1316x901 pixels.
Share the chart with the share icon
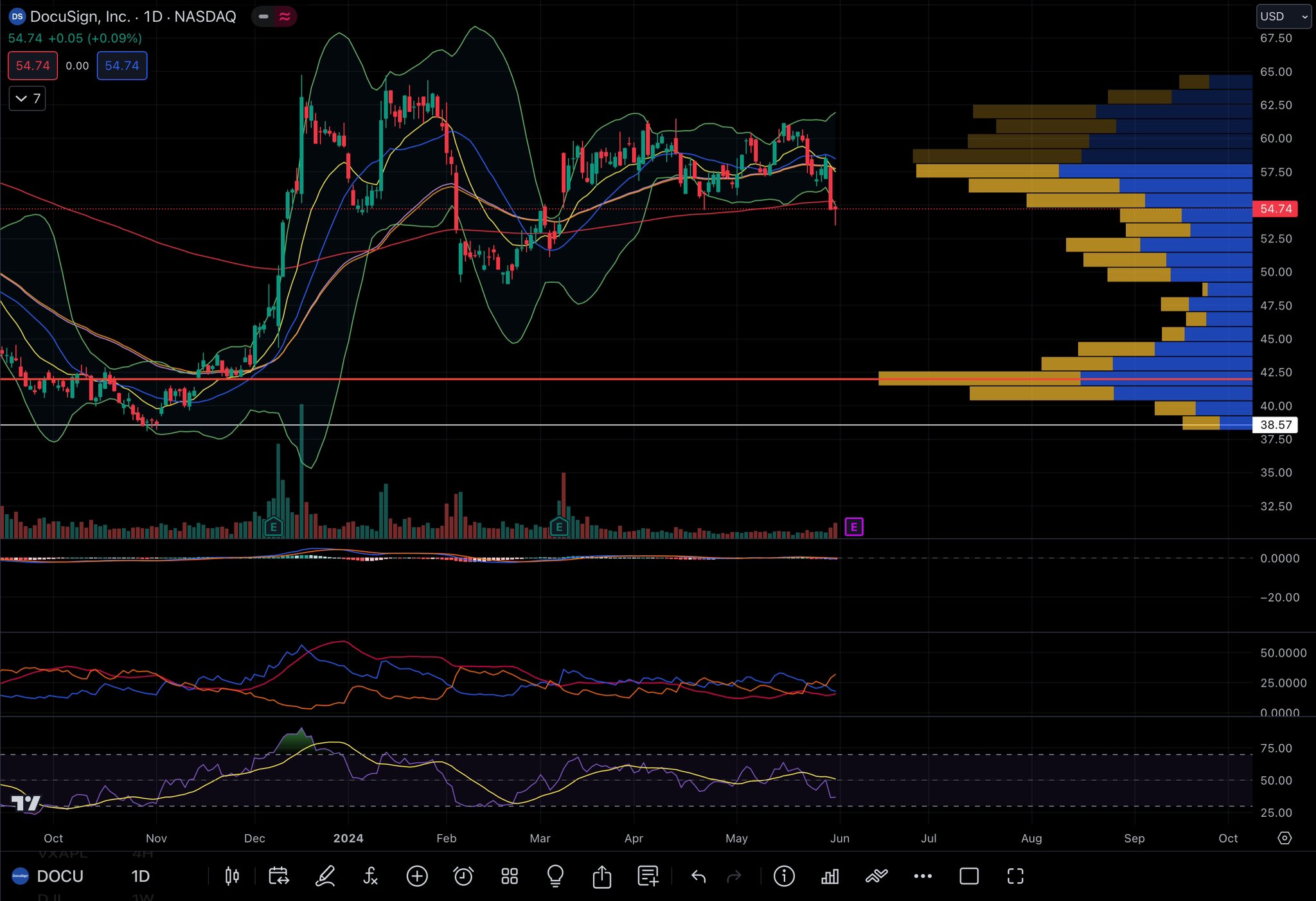[x=601, y=876]
